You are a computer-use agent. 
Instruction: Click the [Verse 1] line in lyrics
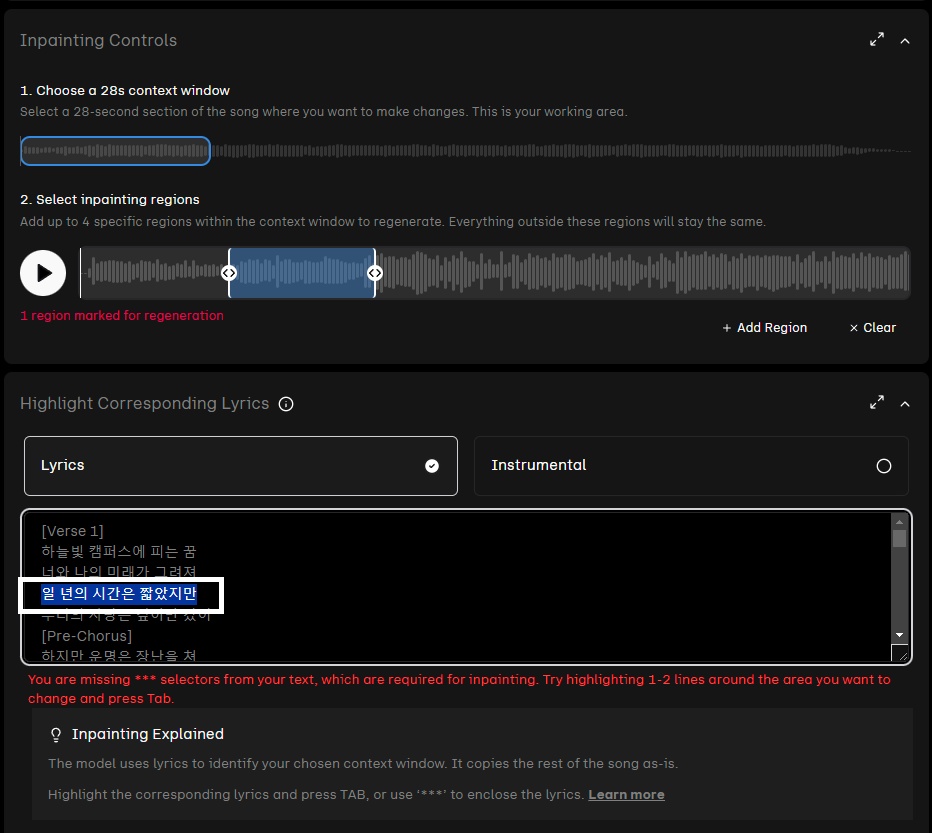point(72,530)
